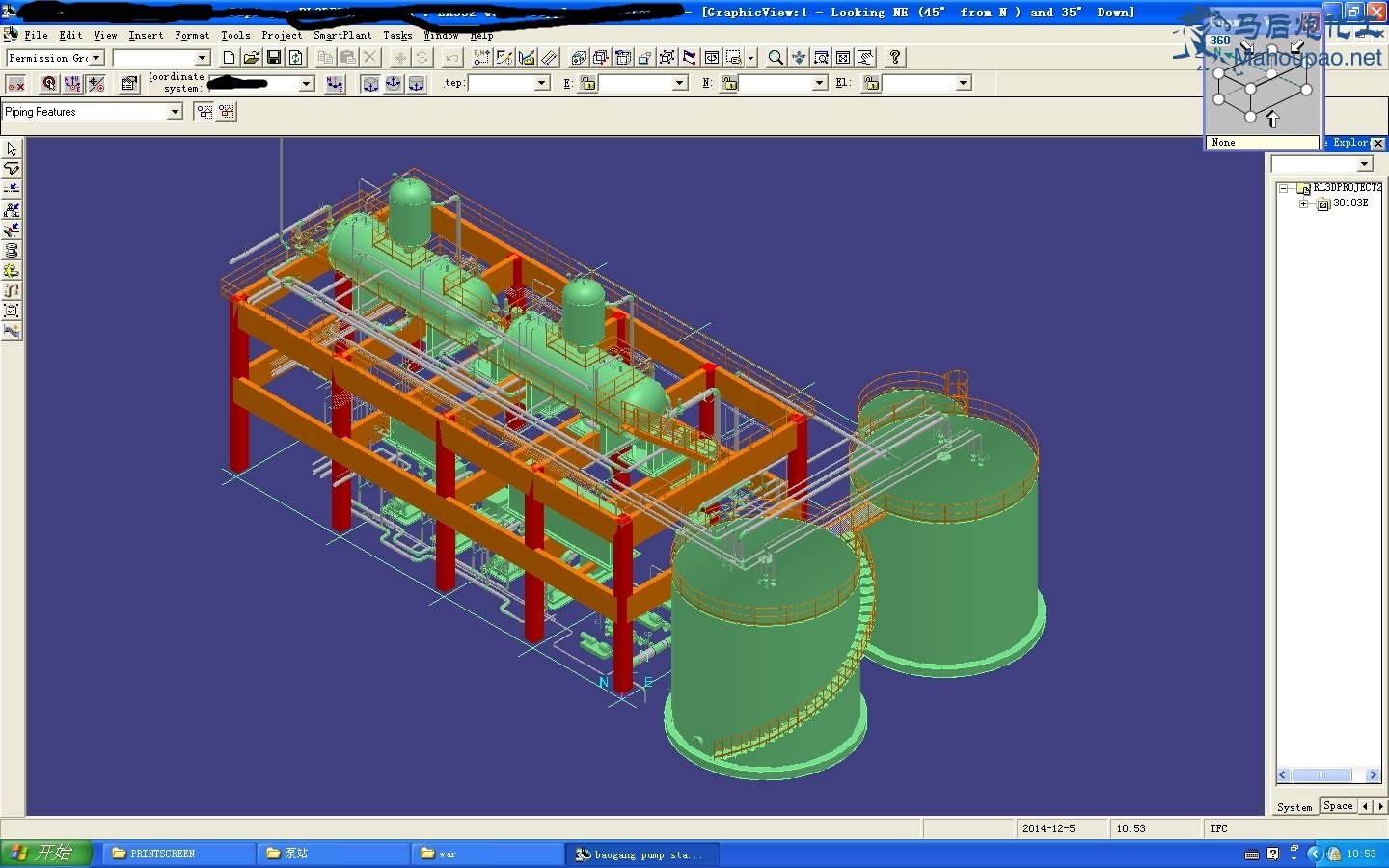Toggle cylindrical coordinates mode
Screen dimensions: 1389x868
(417, 84)
